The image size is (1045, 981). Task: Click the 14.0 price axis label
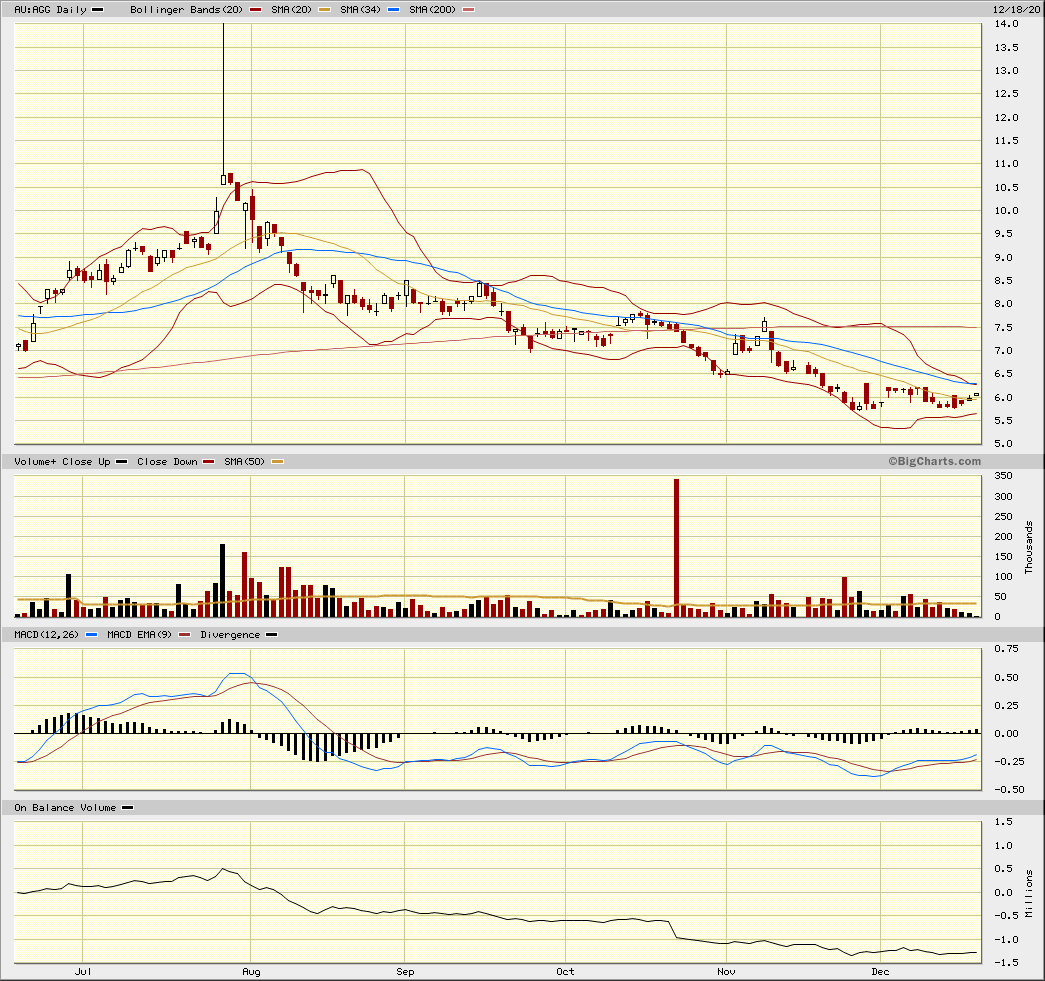[1006, 24]
